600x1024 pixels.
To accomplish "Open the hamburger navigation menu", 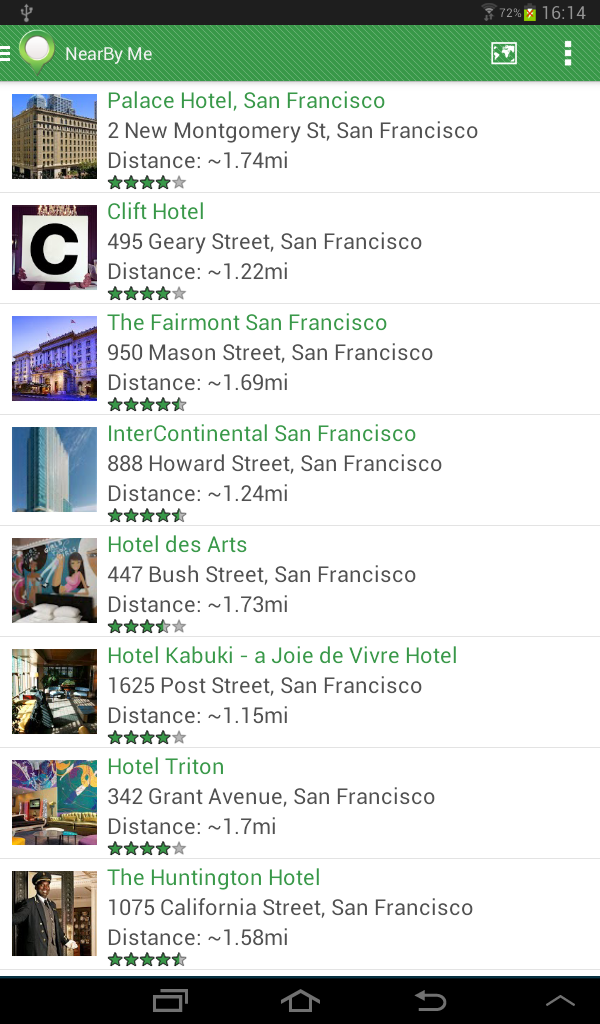I will [5, 54].
